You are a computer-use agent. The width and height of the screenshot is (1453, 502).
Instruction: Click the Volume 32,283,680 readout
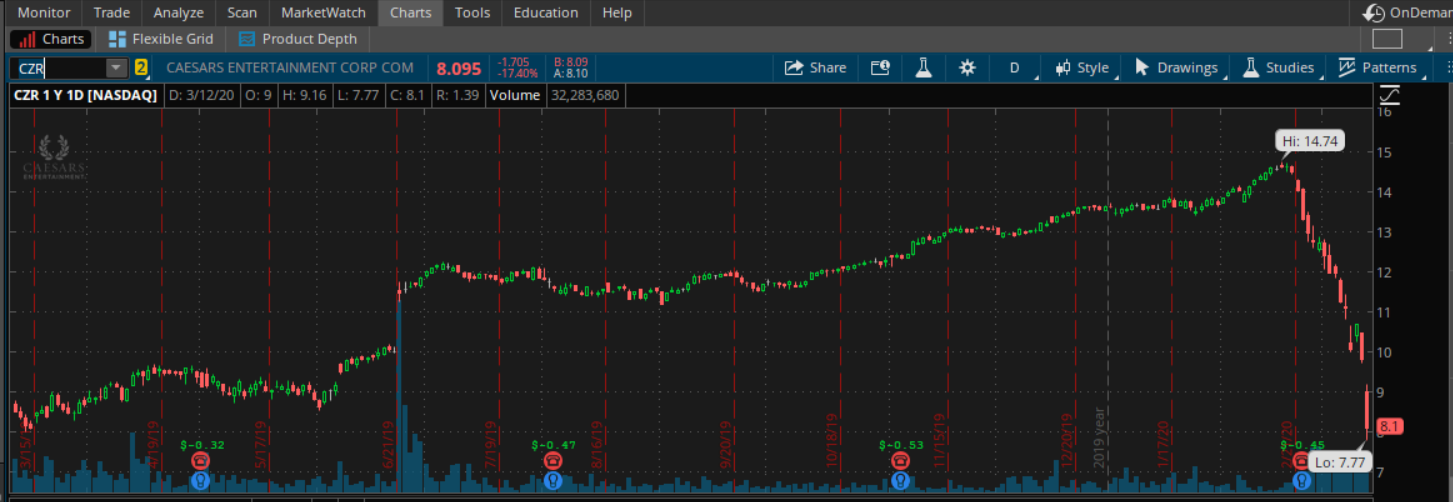[555, 95]
